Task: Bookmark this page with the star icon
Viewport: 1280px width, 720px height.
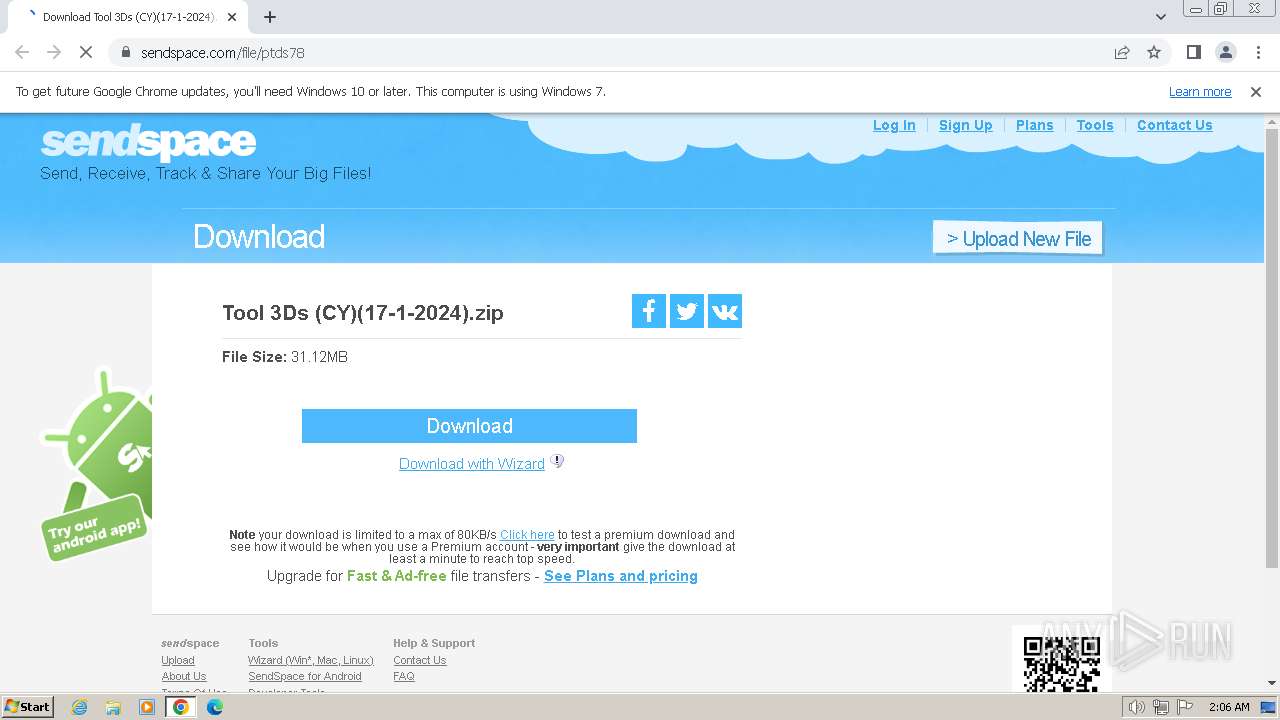Action: [1154, 52]
